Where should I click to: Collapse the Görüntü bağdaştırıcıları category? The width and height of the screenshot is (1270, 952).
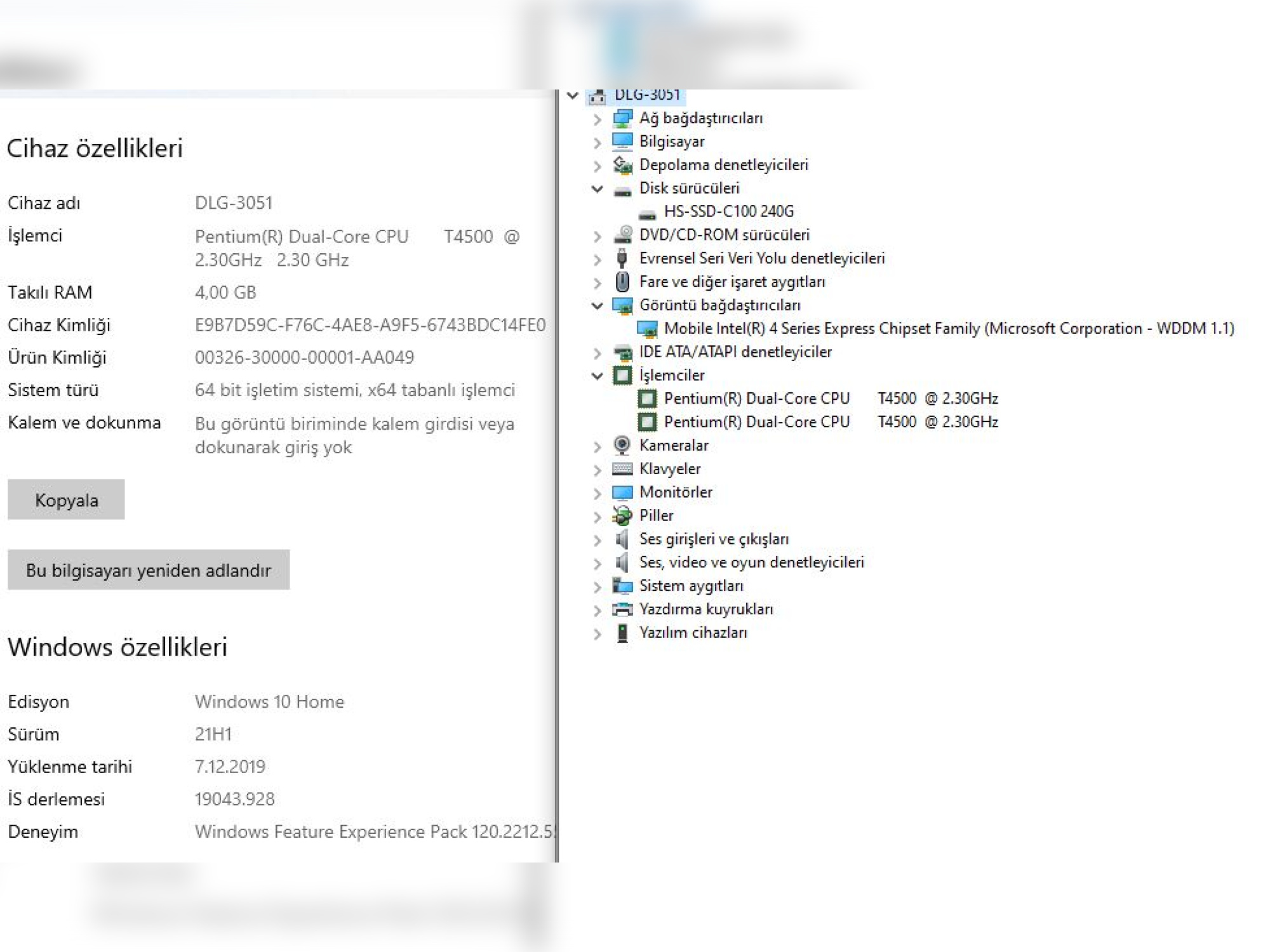(x=597, y=305)
